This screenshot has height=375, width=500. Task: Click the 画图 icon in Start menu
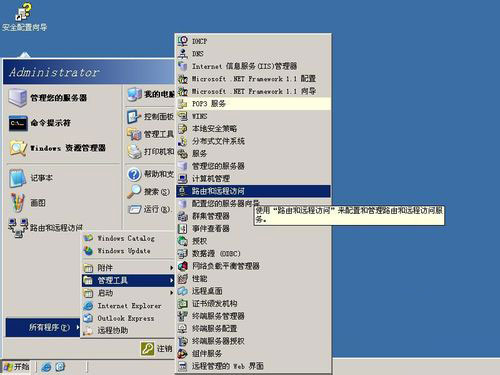click(18, 202)
